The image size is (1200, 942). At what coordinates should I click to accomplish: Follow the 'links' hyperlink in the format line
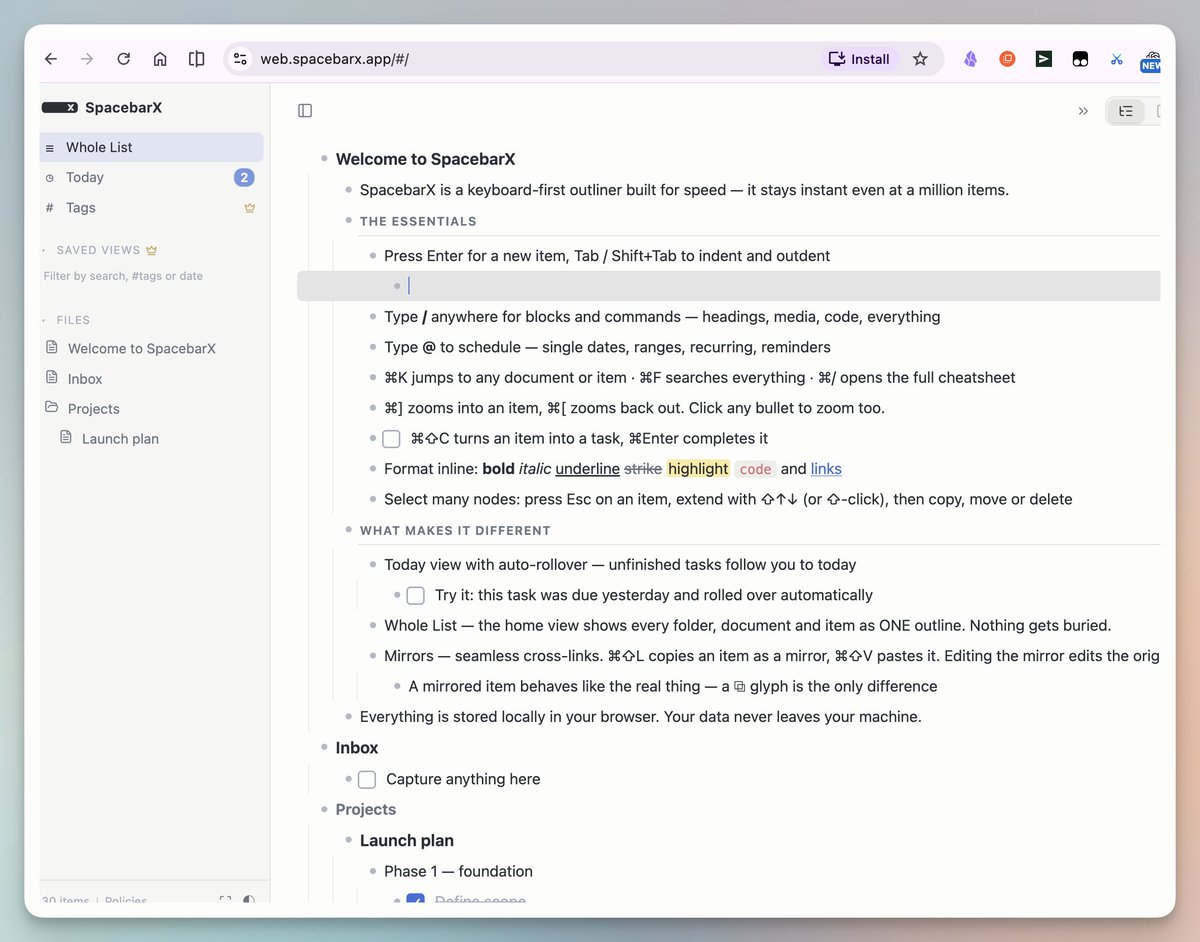826,469
